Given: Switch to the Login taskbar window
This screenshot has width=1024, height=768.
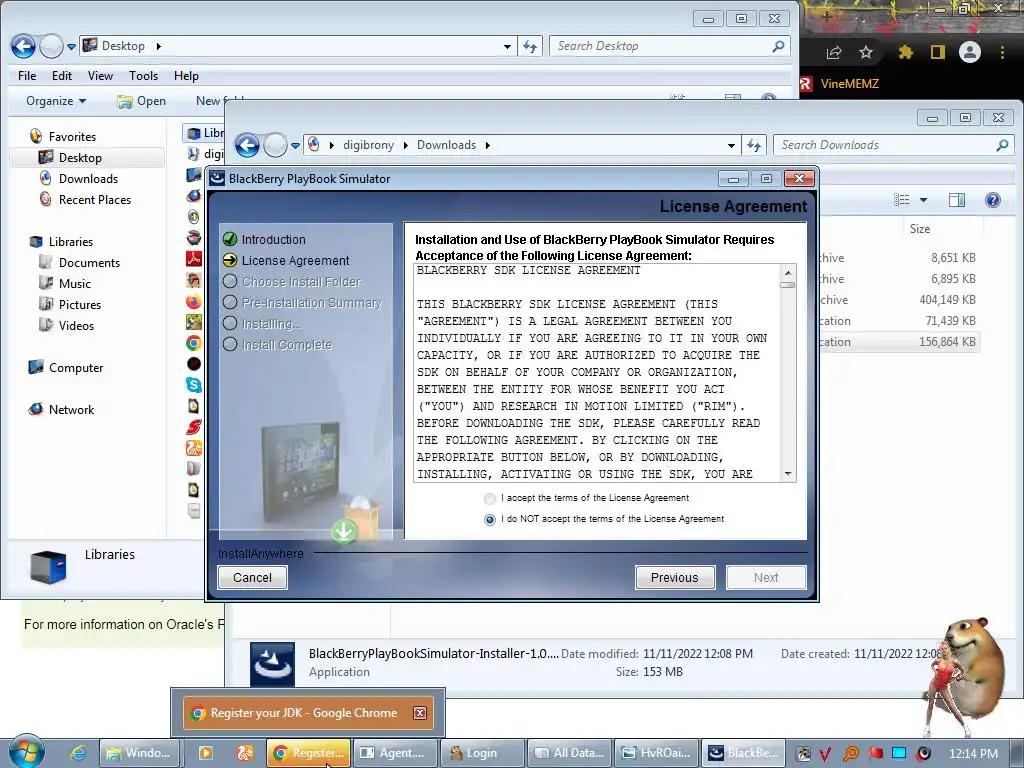Looking at the screenshot, I should 482,753.
